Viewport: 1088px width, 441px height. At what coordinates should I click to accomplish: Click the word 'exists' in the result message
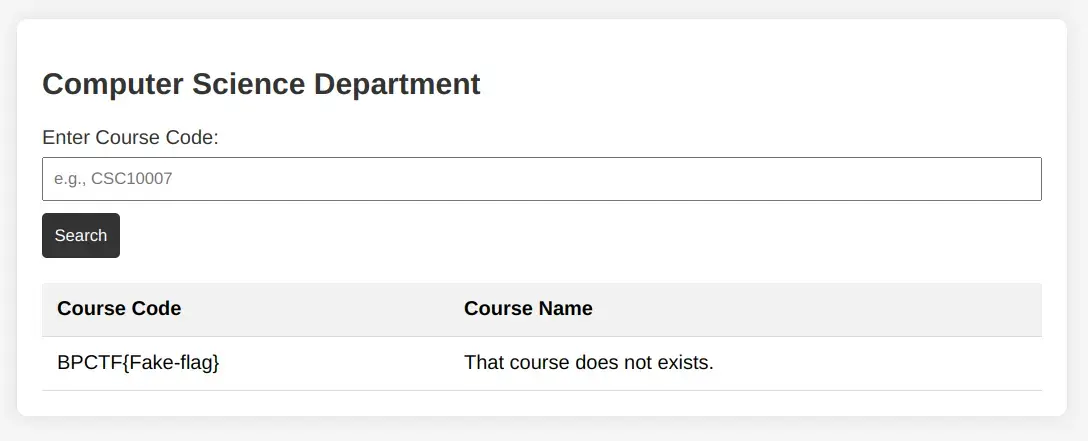click(682, 363)
